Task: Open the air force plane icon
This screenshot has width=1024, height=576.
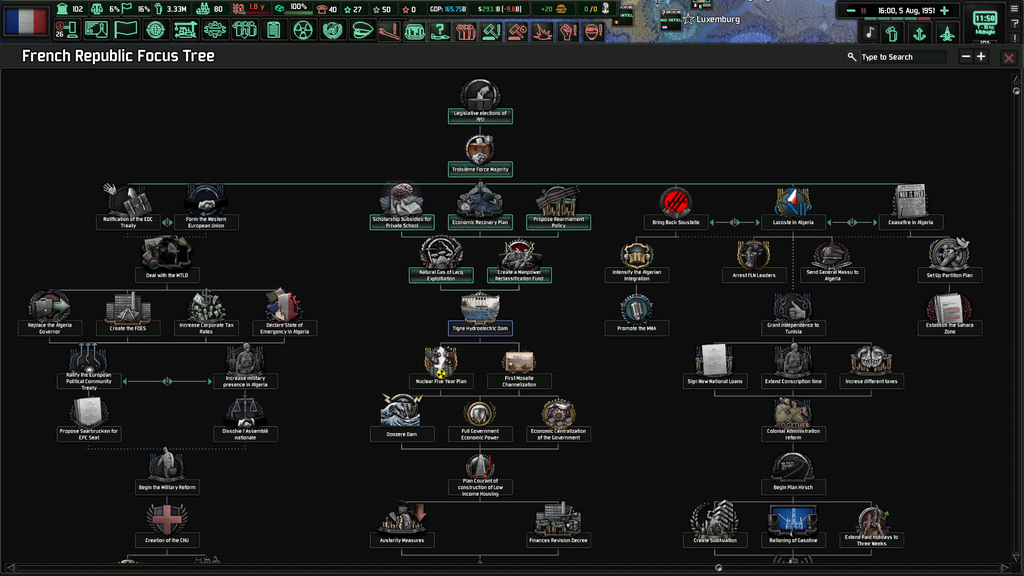Action: [947, 33]
